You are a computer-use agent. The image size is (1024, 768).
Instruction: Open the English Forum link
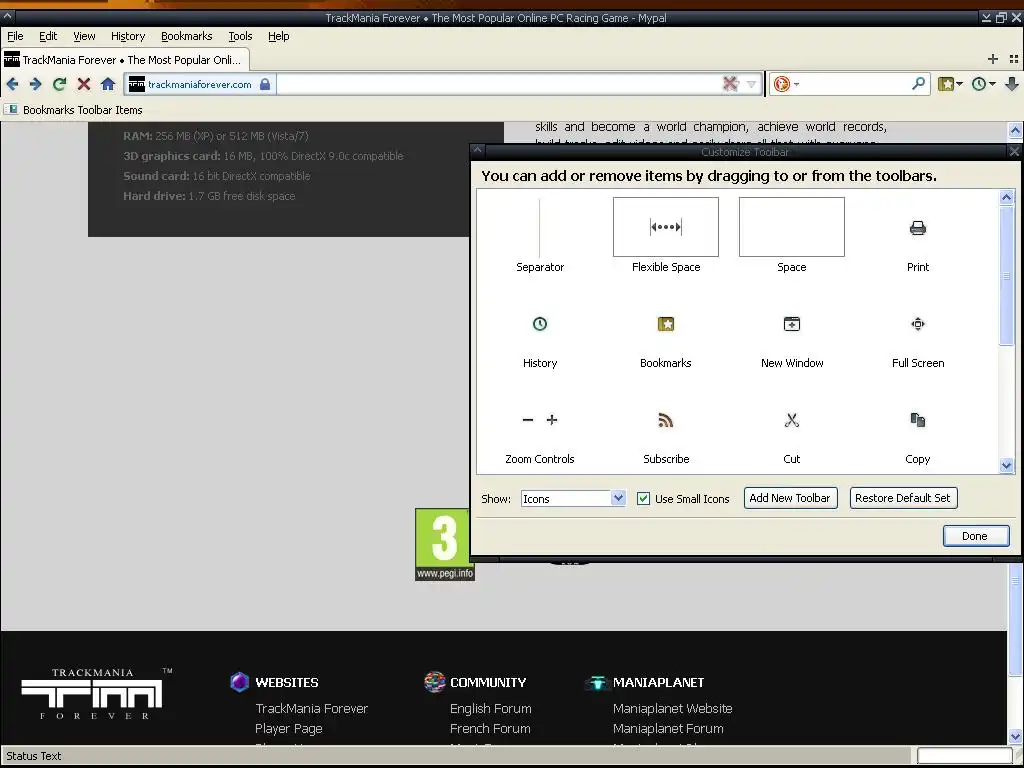click(x=490, y=709)
